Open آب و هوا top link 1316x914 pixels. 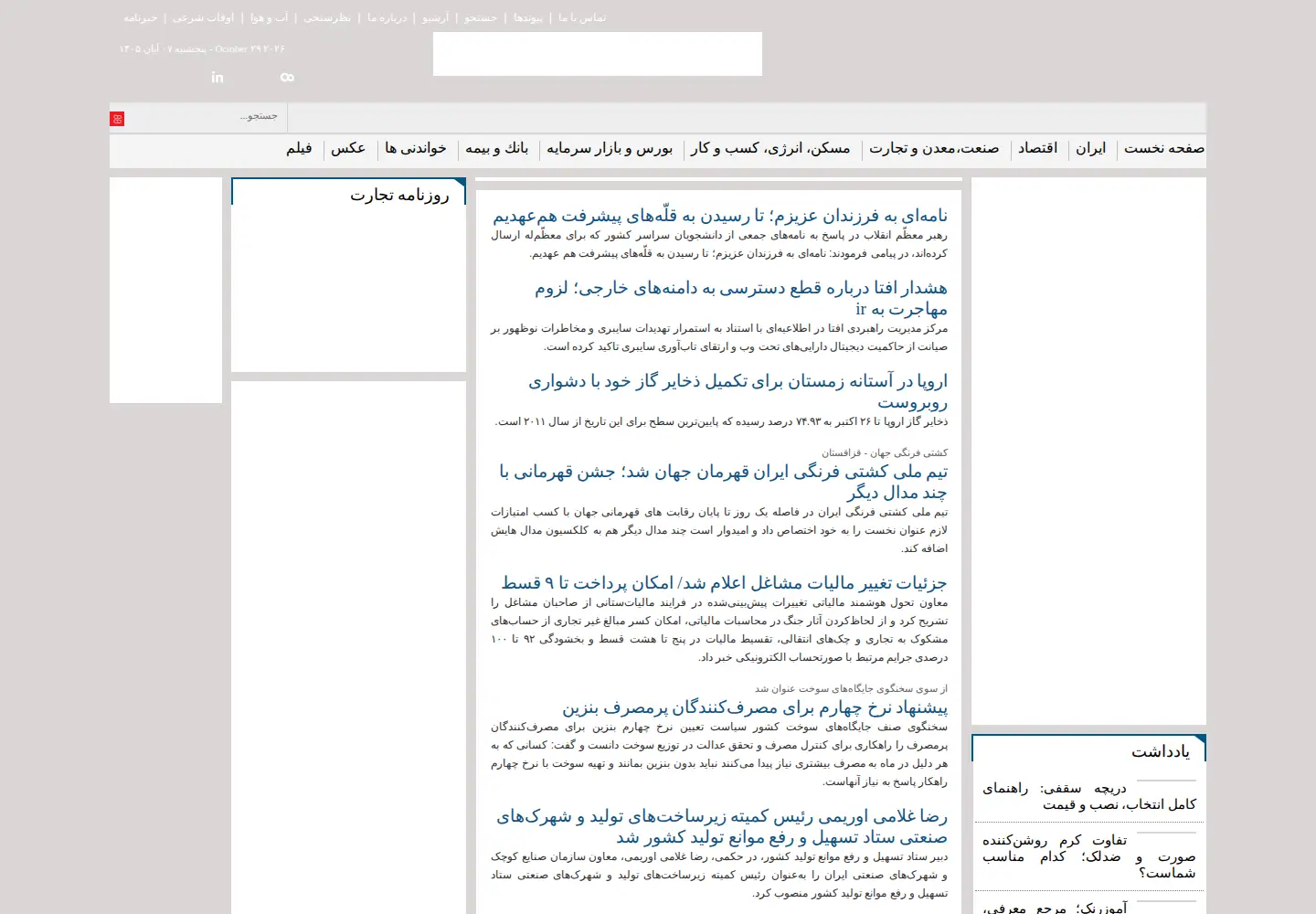270,17
